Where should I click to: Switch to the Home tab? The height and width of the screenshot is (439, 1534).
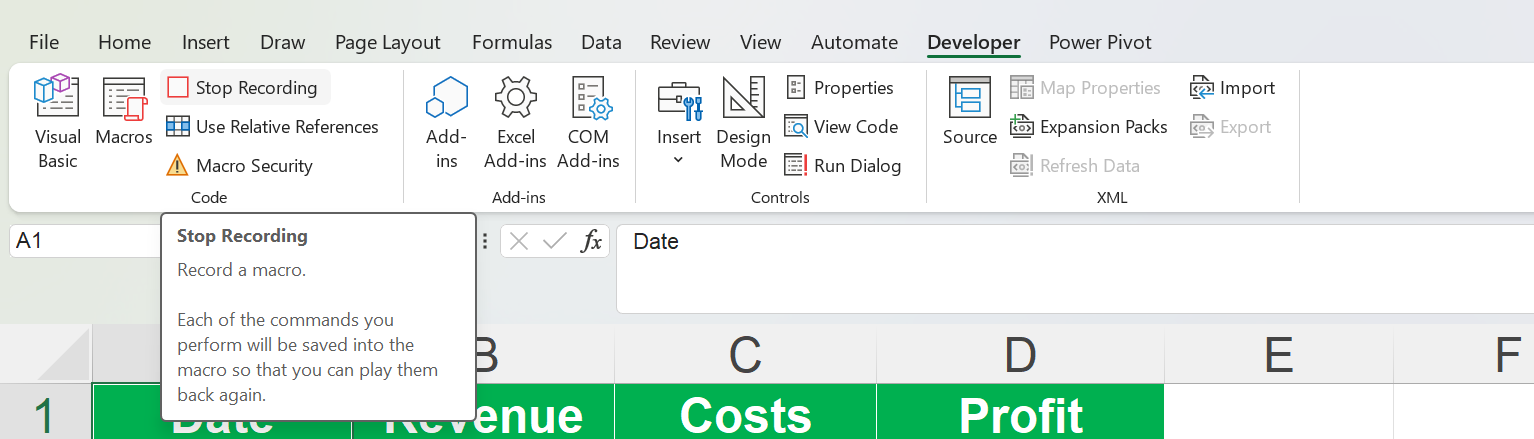(125, 42)
